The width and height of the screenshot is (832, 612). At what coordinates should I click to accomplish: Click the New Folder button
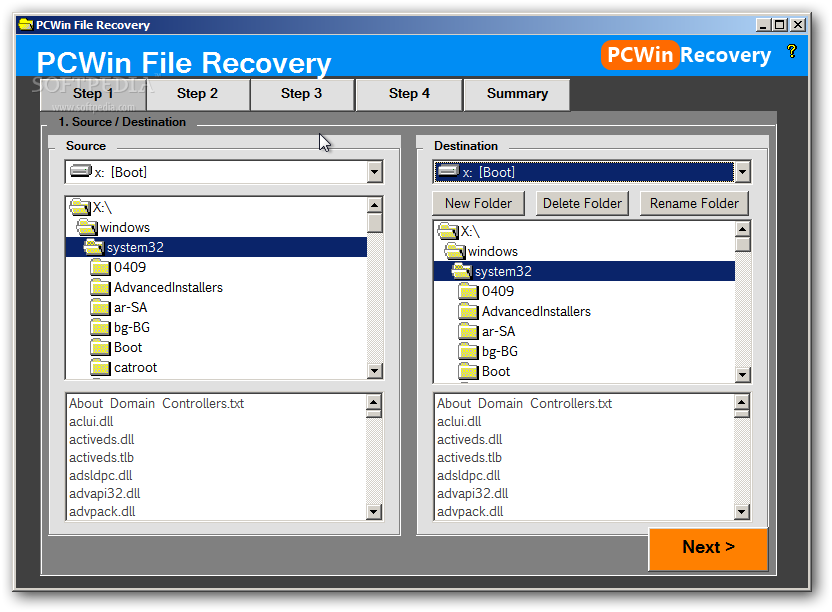(478, 203)
